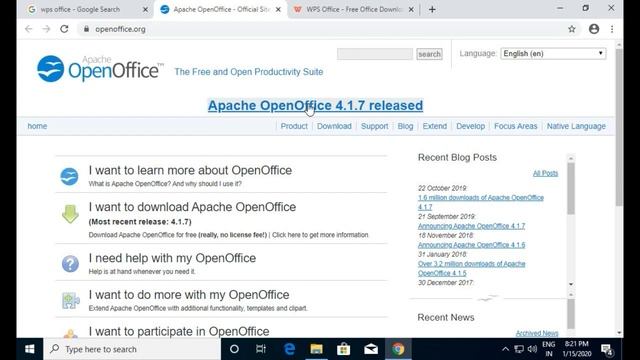This screenshot has height=360, width=640.
Task: Bookmark this page with the star icon
Action: [x=571, y=29]
